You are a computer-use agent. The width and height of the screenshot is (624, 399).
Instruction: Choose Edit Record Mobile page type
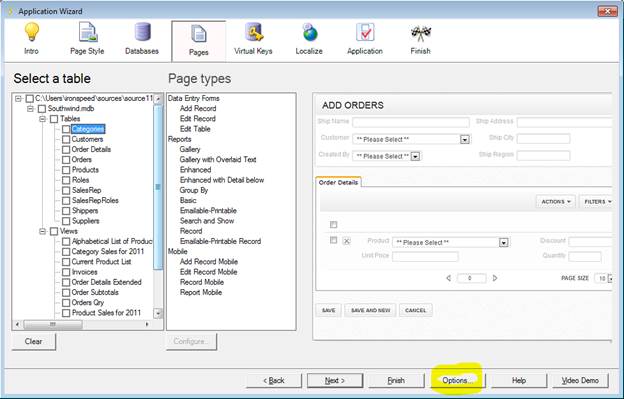tap(209, 272)
